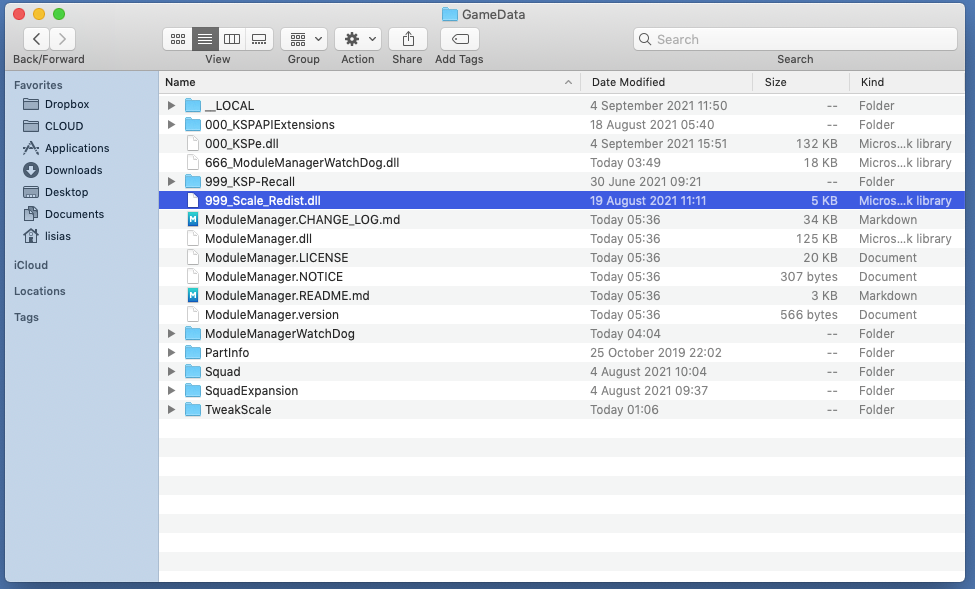Screen dimensions: 975x589
Task: Select the ModuleManager.NOTICE file icon
Action: coord(193,276)
